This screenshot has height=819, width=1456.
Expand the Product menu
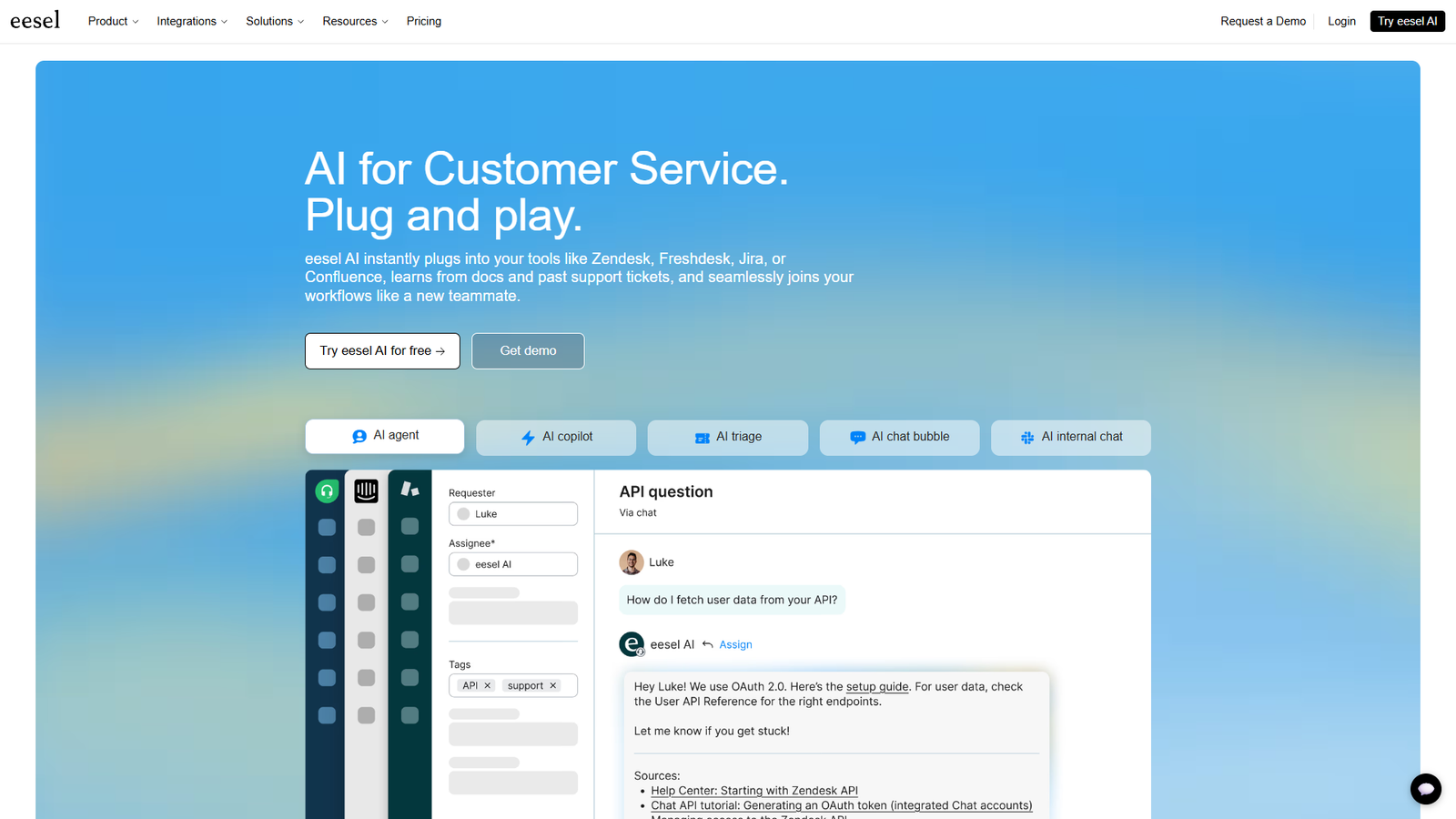pos(113,21)
